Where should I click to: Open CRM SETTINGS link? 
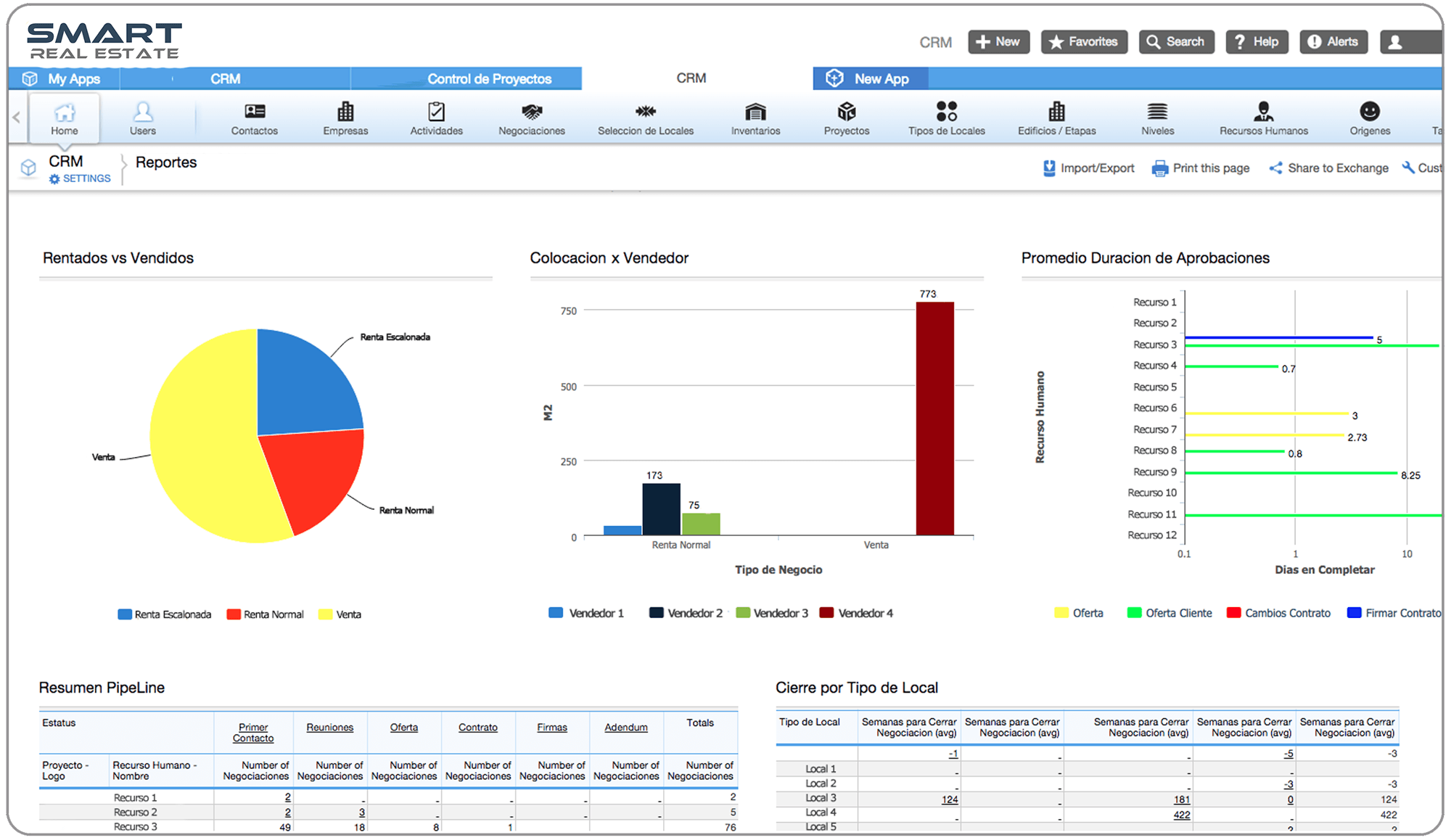coord(80,178)
